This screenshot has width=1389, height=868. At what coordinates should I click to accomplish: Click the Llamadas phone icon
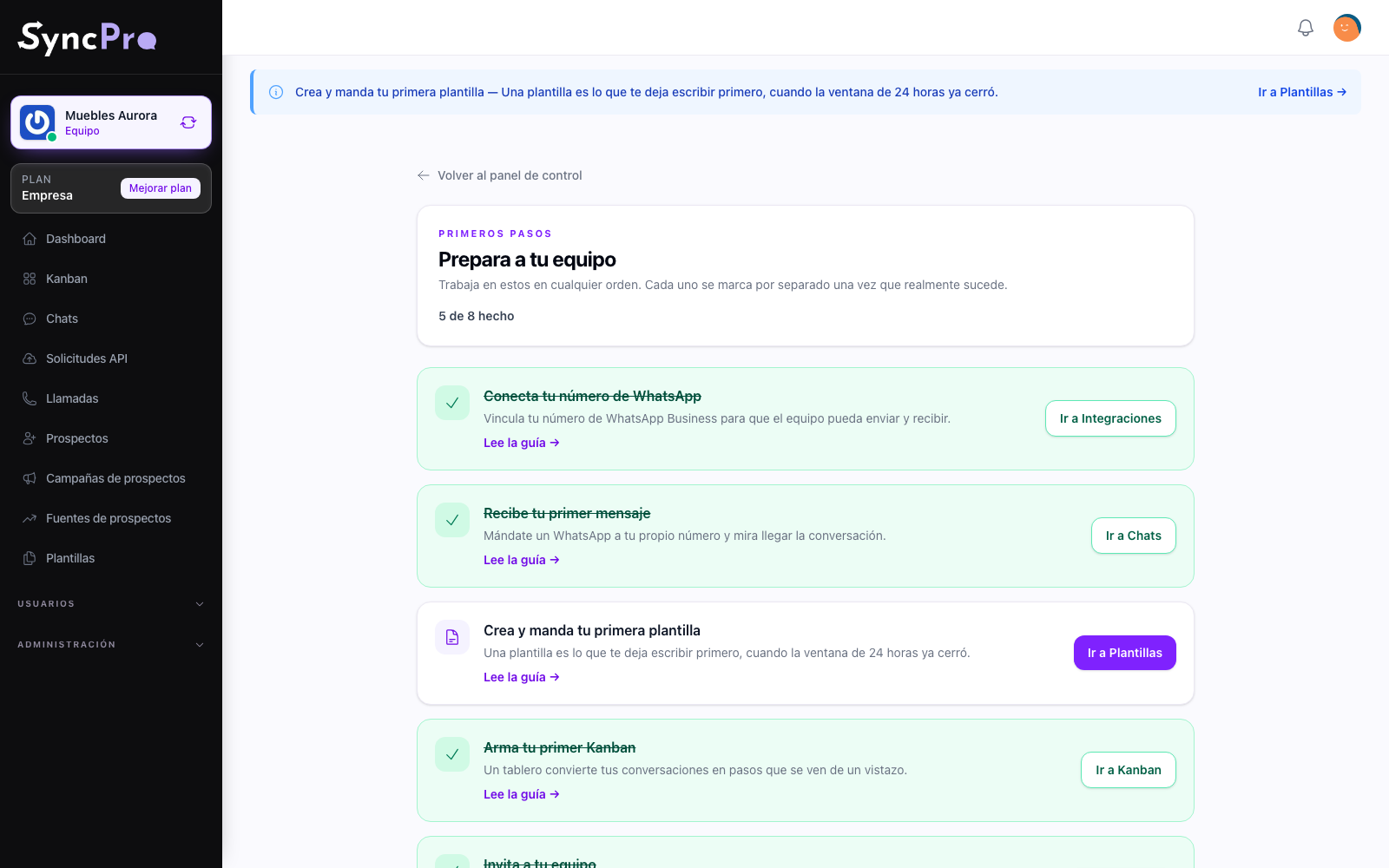[x=30, y=398]
